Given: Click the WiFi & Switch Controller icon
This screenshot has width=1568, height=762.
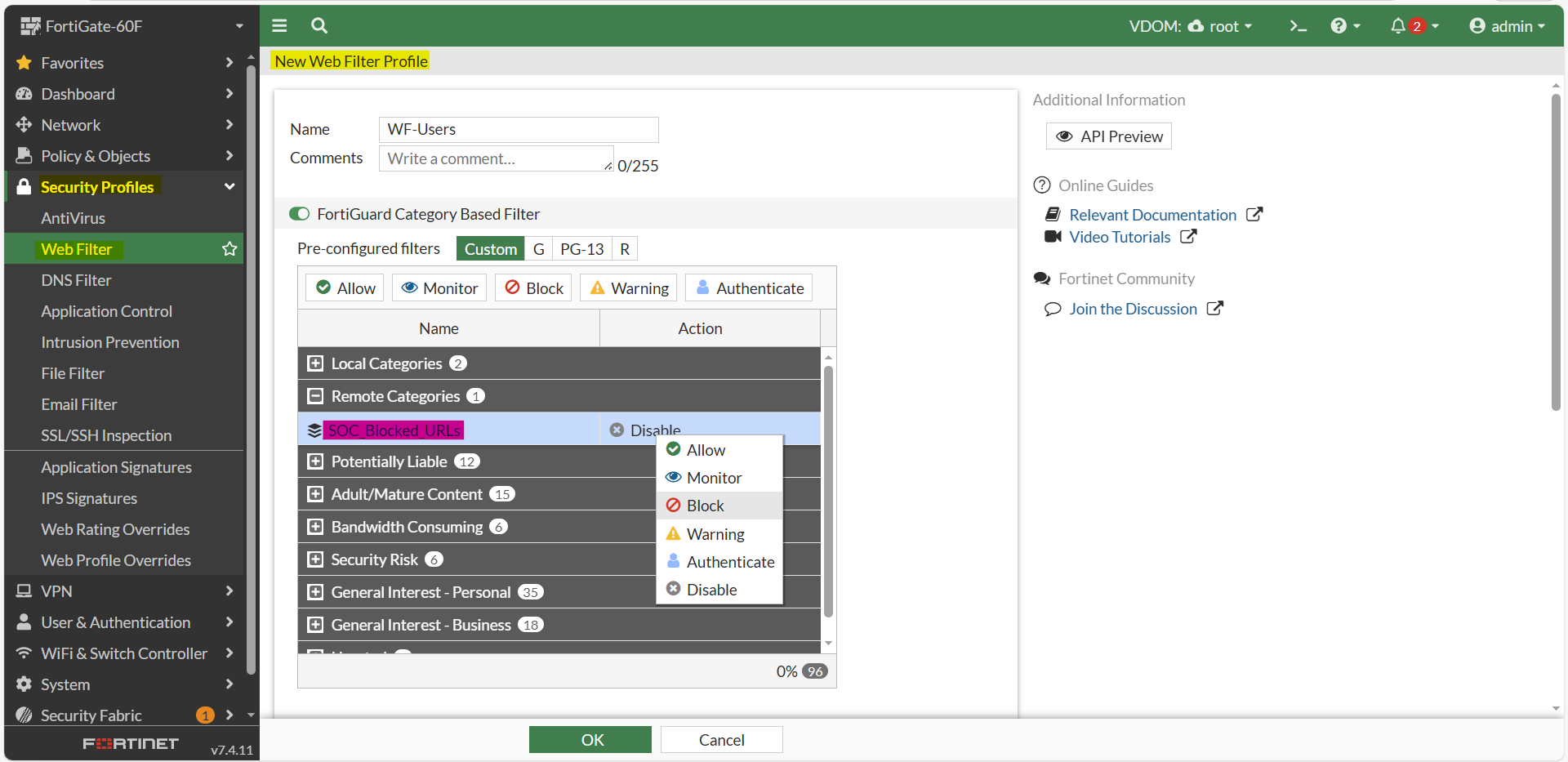Looking at the screenshot, I should (24, 653).
